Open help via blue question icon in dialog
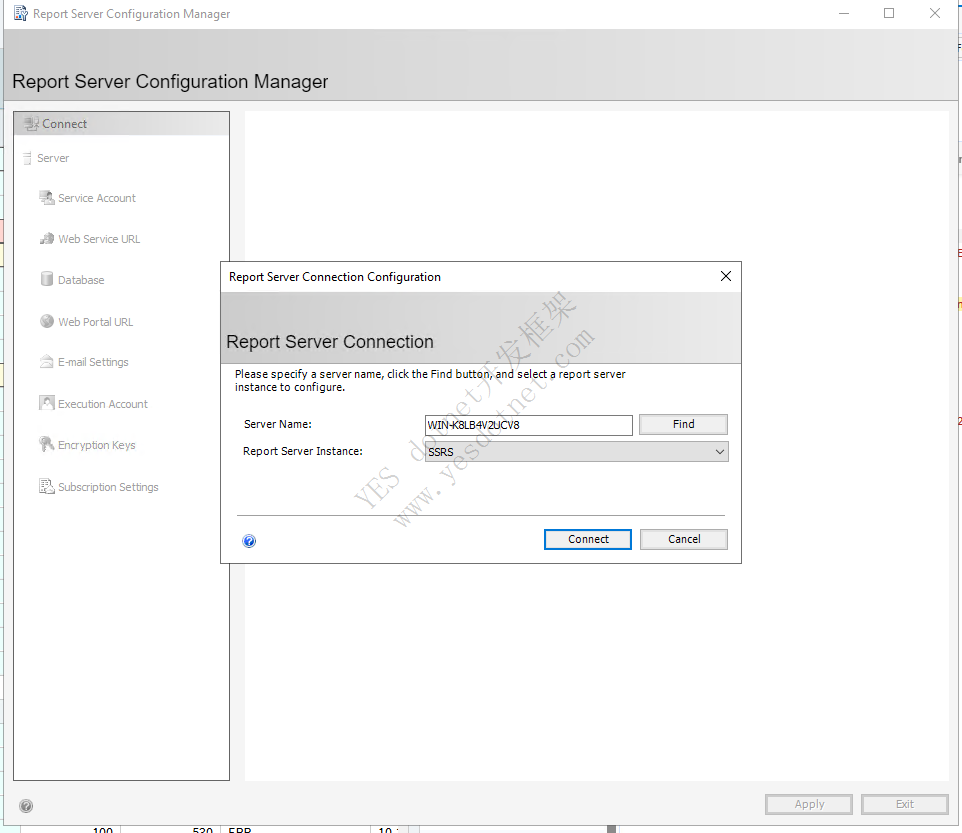962x833 pixels. tap(249, 541)
